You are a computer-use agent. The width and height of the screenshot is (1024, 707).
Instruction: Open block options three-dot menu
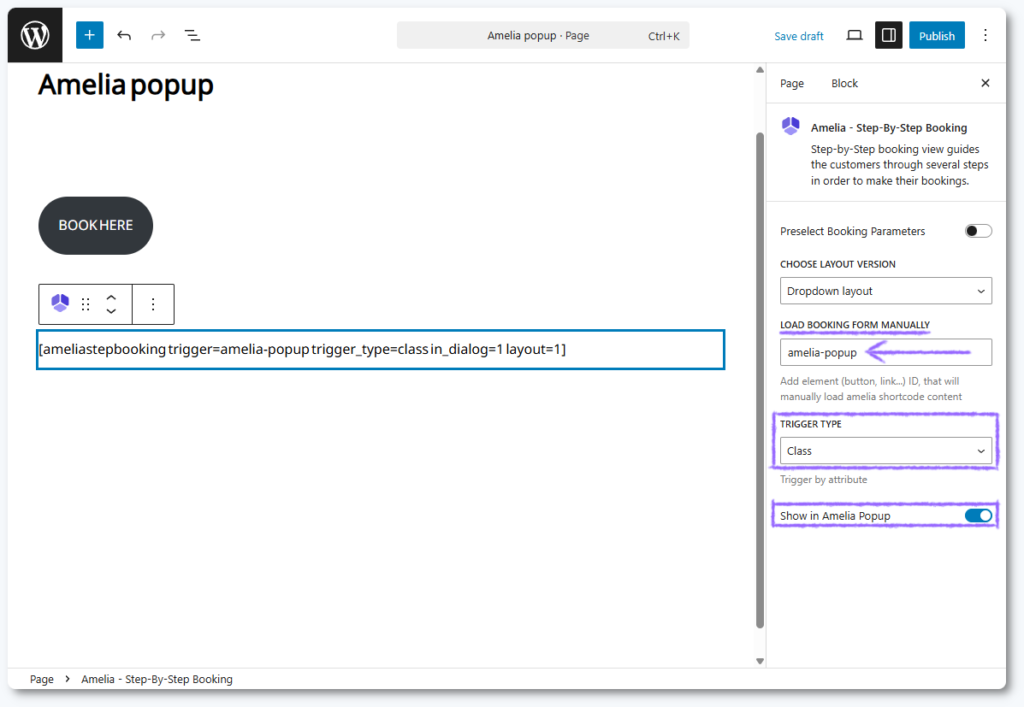coord(153,304)
